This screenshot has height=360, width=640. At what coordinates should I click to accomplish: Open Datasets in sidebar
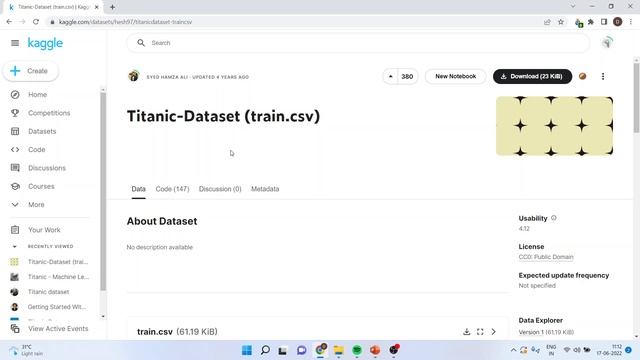tap(42, 131)
